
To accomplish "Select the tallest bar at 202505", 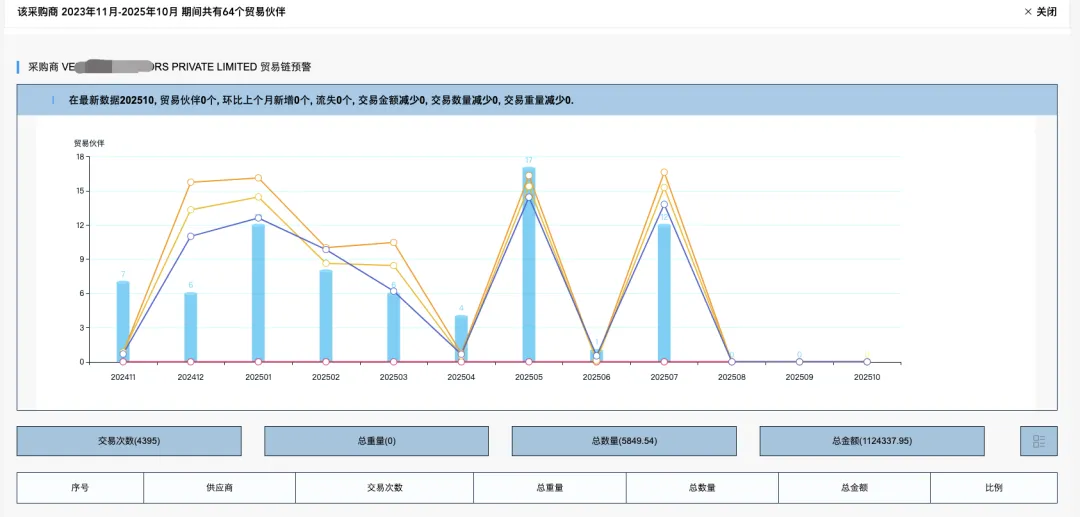I will point(529,270).
